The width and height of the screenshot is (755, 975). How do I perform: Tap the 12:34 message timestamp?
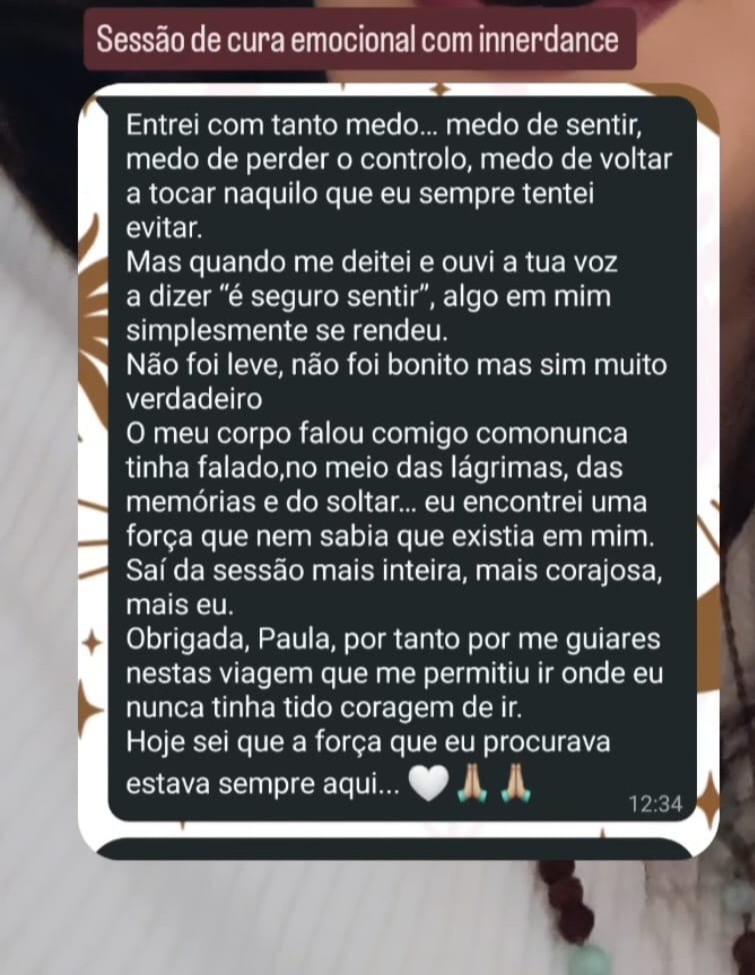(x=655, y=804)
